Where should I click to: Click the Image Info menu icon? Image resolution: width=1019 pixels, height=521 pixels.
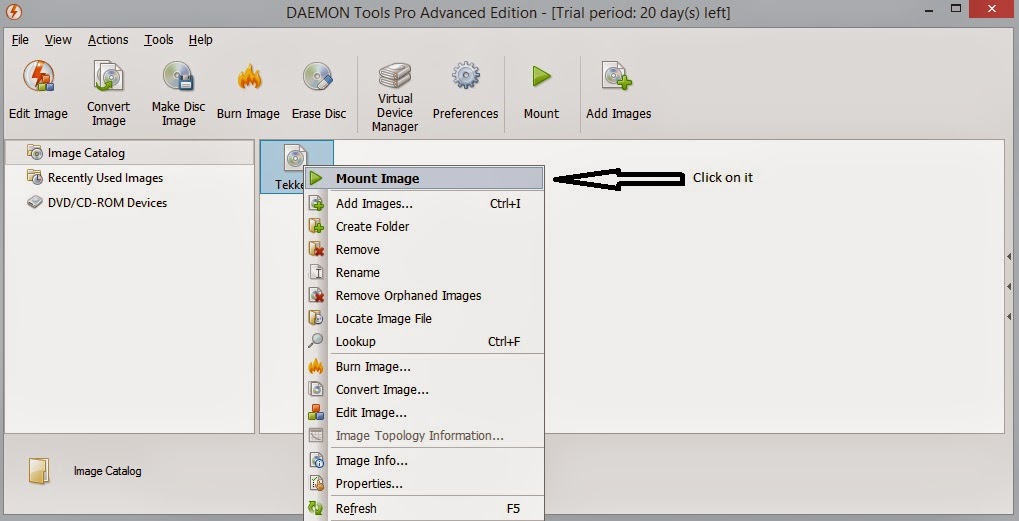click(316, 461)
